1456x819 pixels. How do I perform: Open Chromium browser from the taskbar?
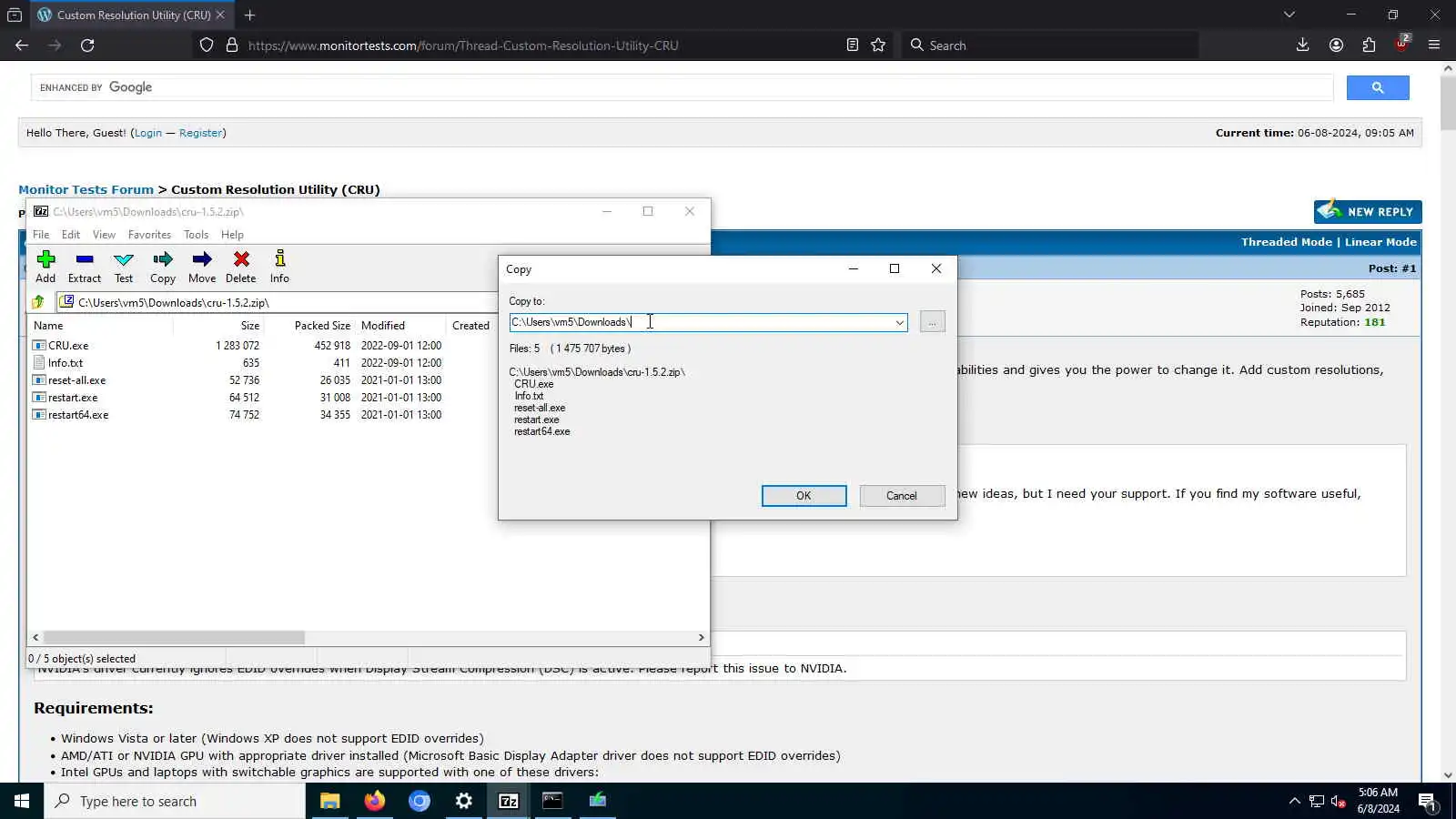click(419, 801)
